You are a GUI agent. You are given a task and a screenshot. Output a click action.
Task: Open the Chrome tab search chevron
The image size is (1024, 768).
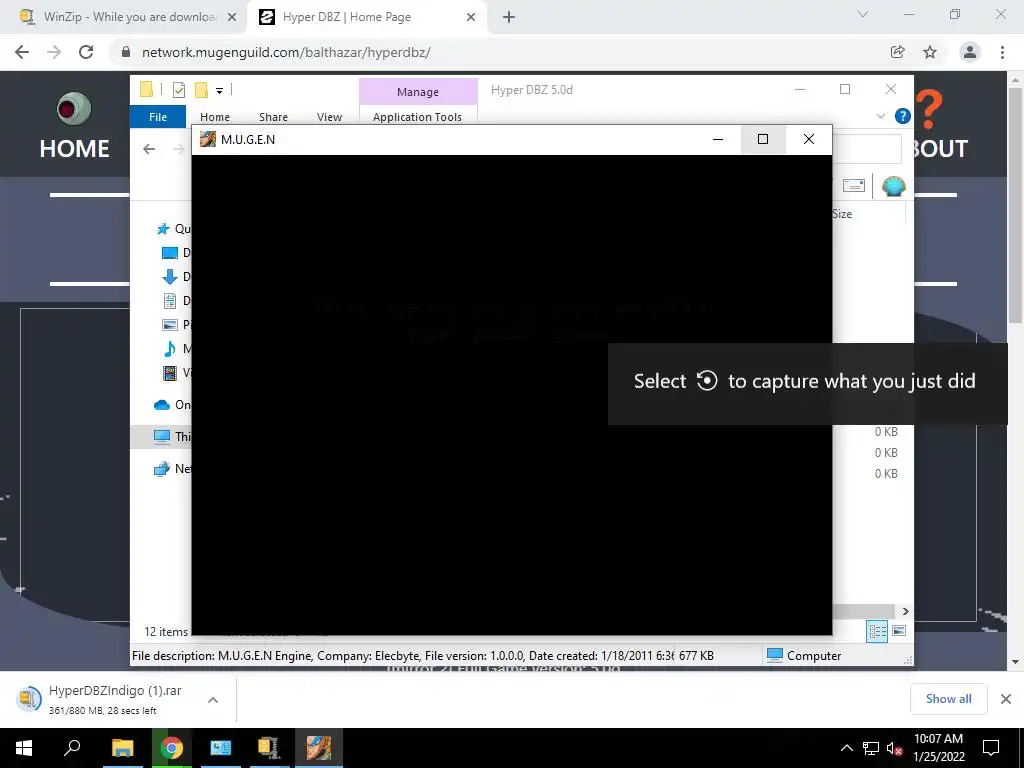tap(863, 14)
